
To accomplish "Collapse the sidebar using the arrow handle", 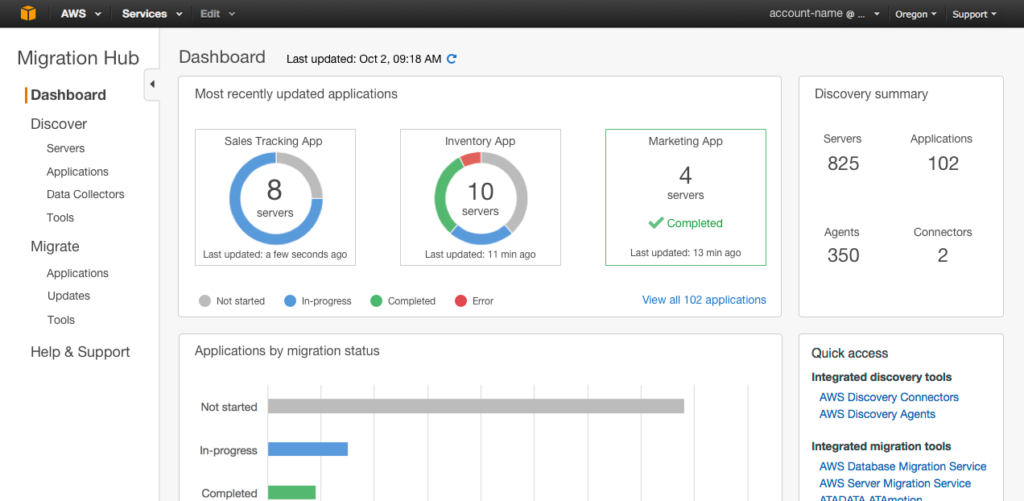I will (x=152, y=84).
